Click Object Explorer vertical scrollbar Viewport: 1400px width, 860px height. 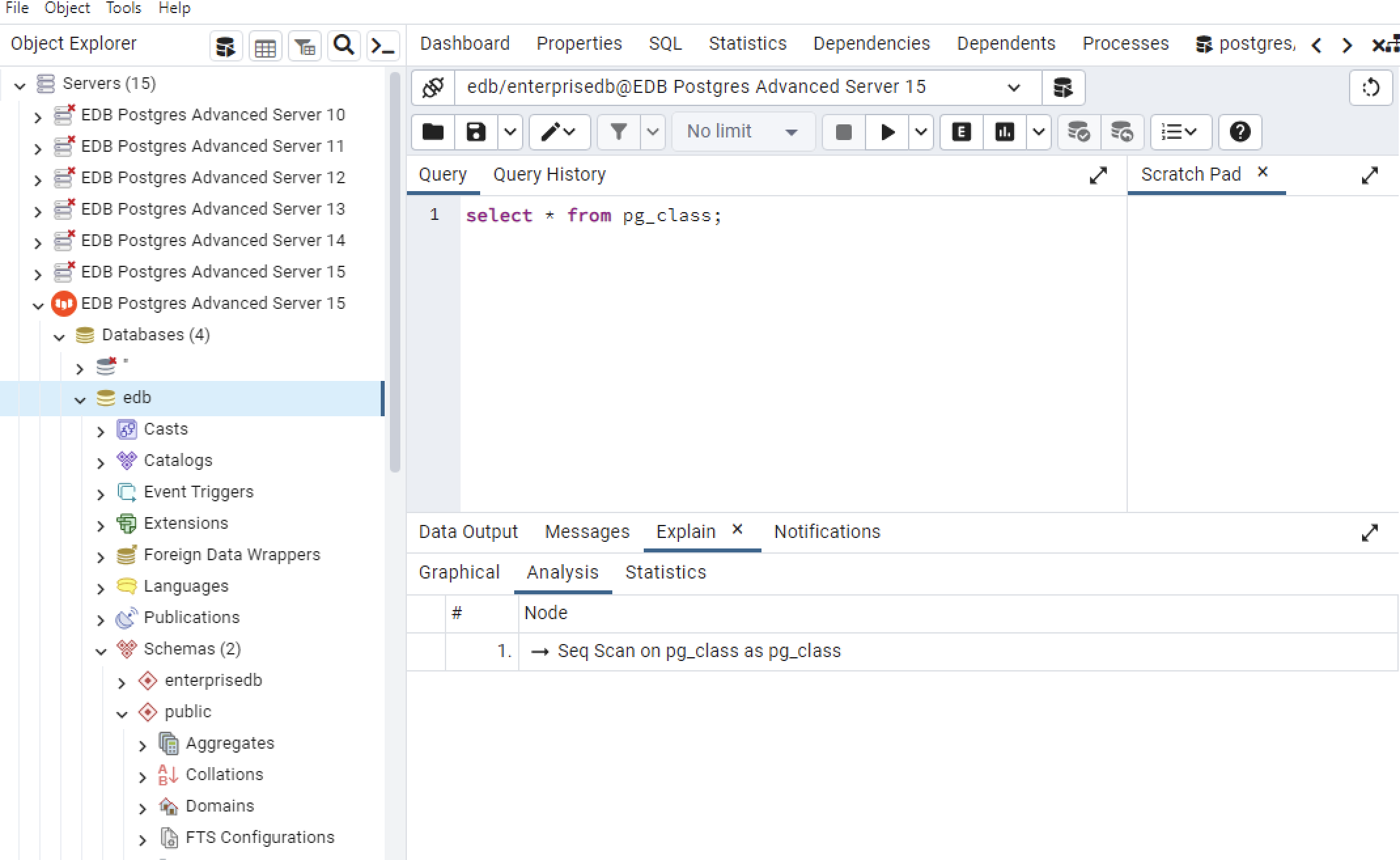(394, 272)
